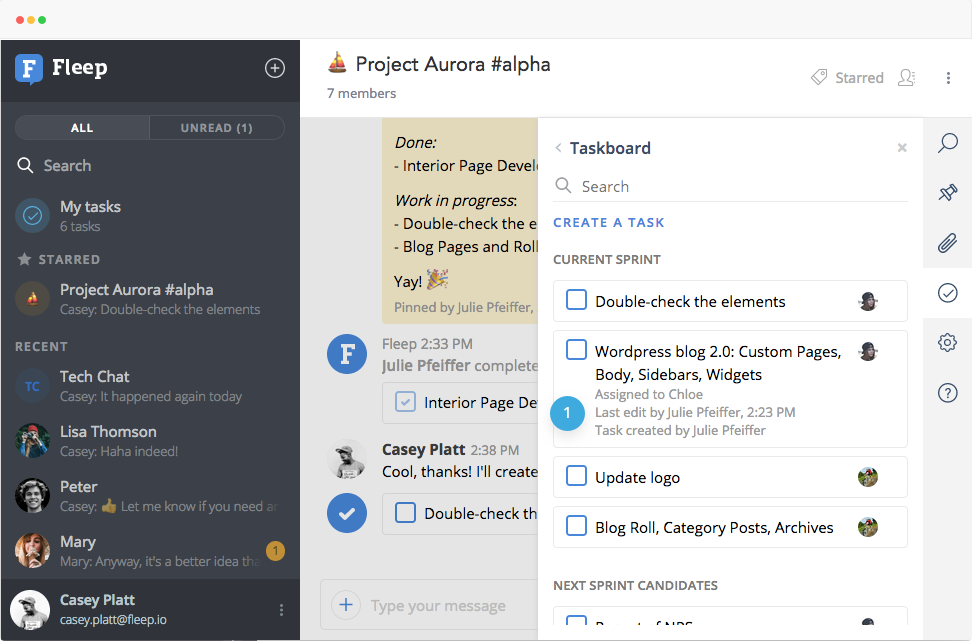
Task: Click the sidebar Search field
Action: tap(150, 166)
